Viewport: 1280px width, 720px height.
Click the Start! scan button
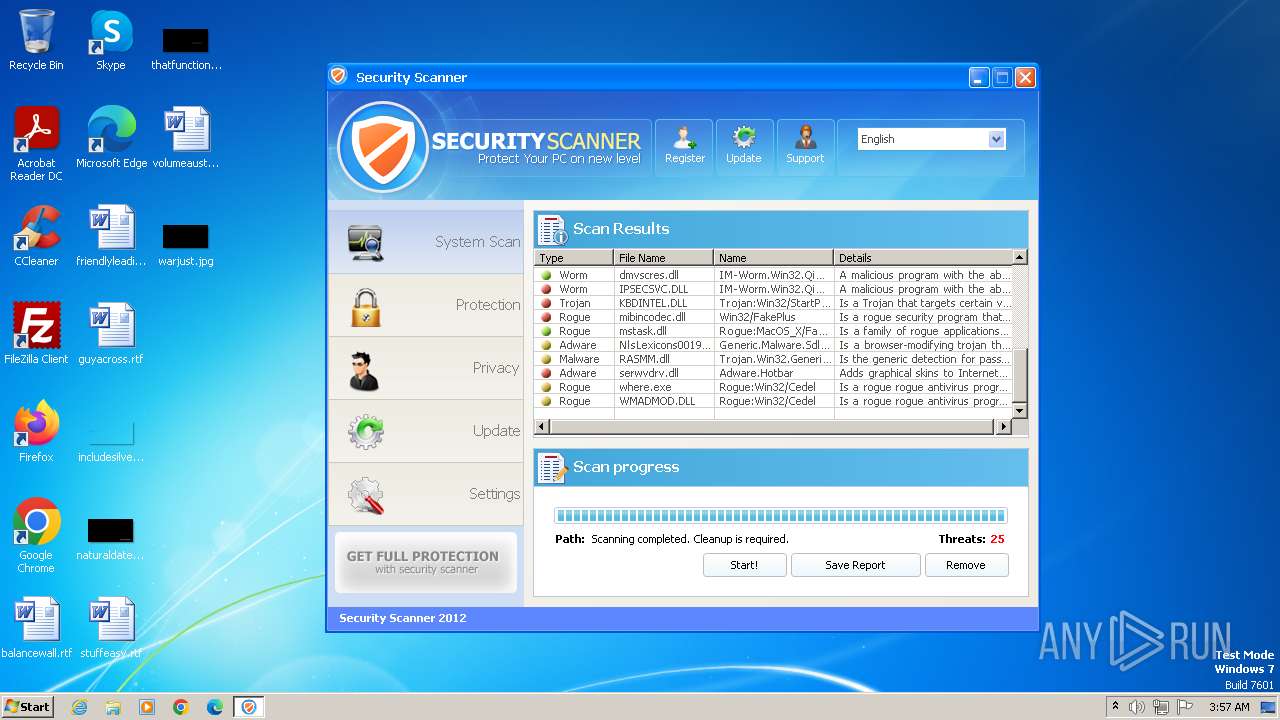tap(744, 565)
